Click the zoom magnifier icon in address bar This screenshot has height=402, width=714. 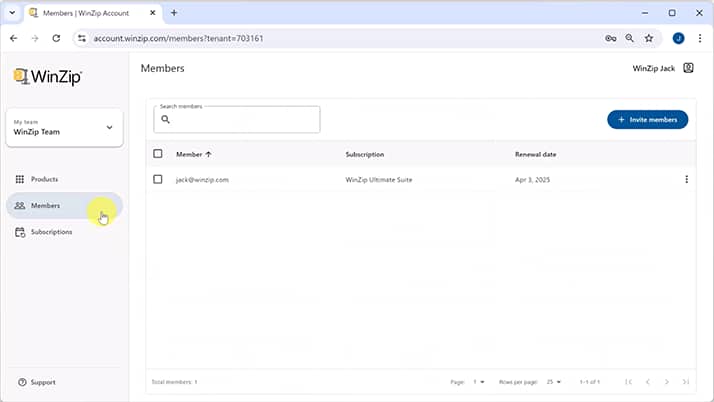tap(629, 38)
